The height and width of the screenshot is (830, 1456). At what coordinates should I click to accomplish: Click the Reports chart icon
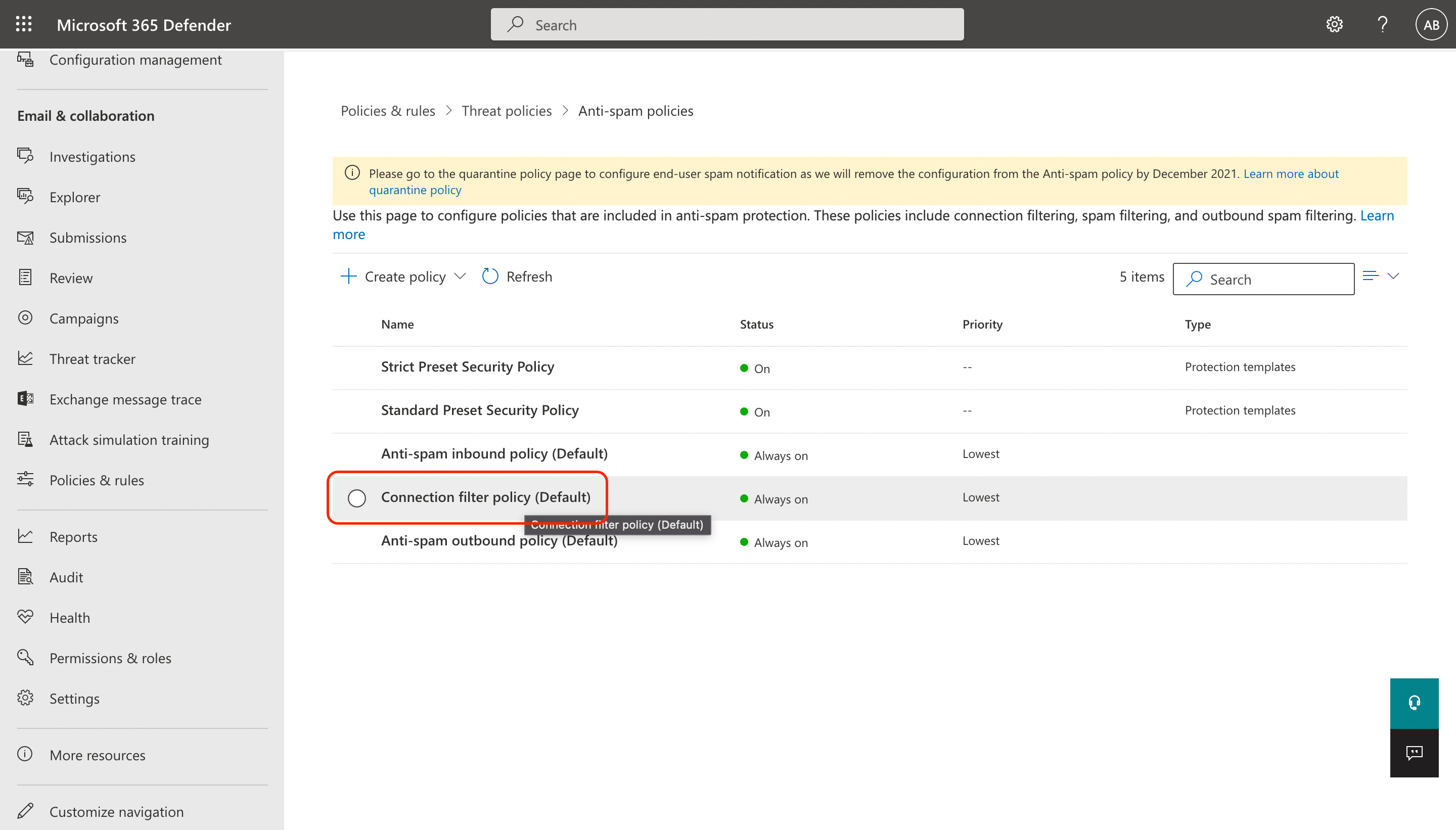pos(25,536)
